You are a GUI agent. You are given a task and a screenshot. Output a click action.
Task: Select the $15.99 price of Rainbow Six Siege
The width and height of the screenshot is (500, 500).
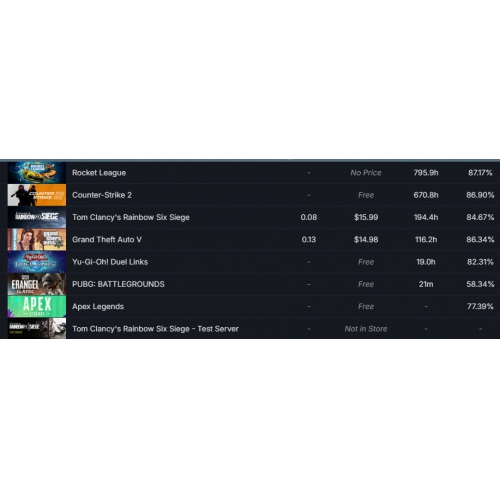(366, 217)
